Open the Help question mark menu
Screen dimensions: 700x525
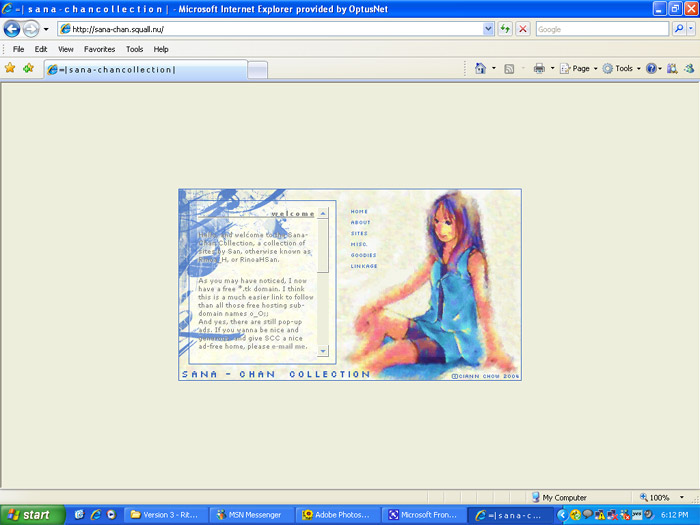point(654,68)
